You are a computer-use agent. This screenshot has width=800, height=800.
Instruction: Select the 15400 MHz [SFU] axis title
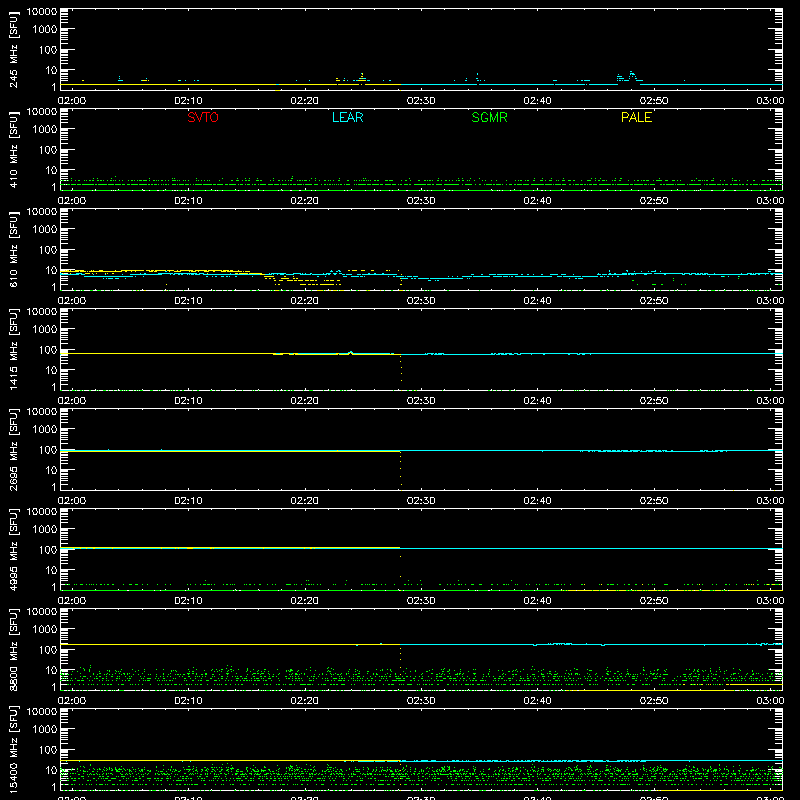[13, 749]
